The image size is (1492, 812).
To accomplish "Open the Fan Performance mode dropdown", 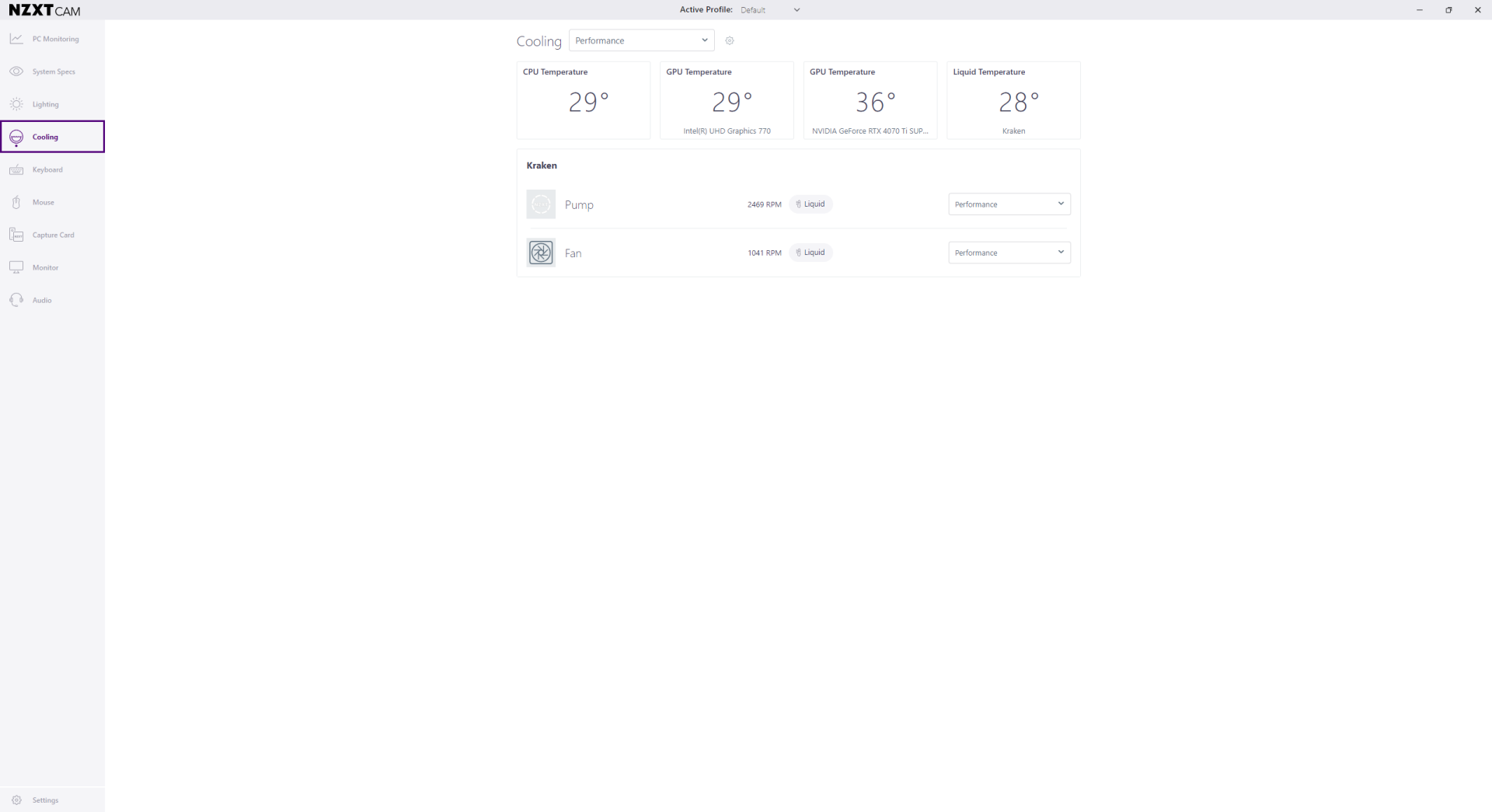I will tap(1009, 253).
